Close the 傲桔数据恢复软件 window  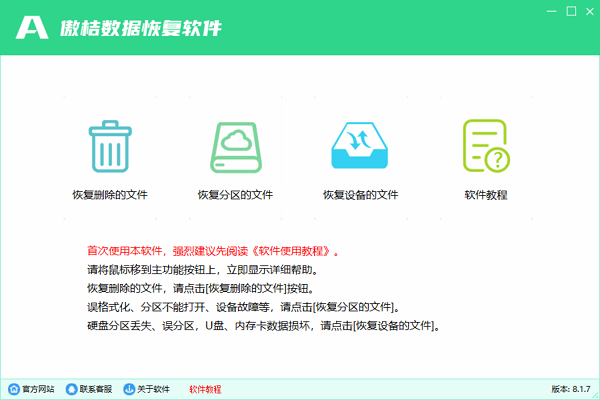point(590,11)
